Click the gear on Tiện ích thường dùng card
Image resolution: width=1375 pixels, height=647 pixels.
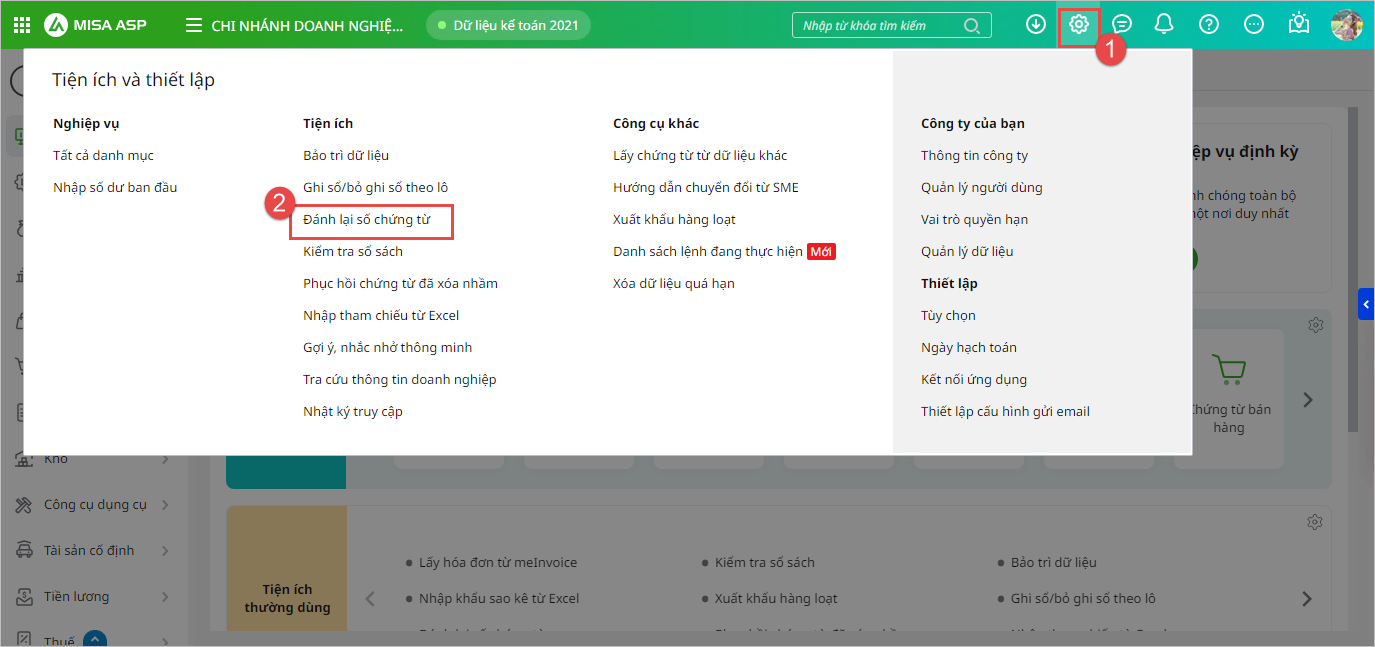click(x=1316, y=522)
